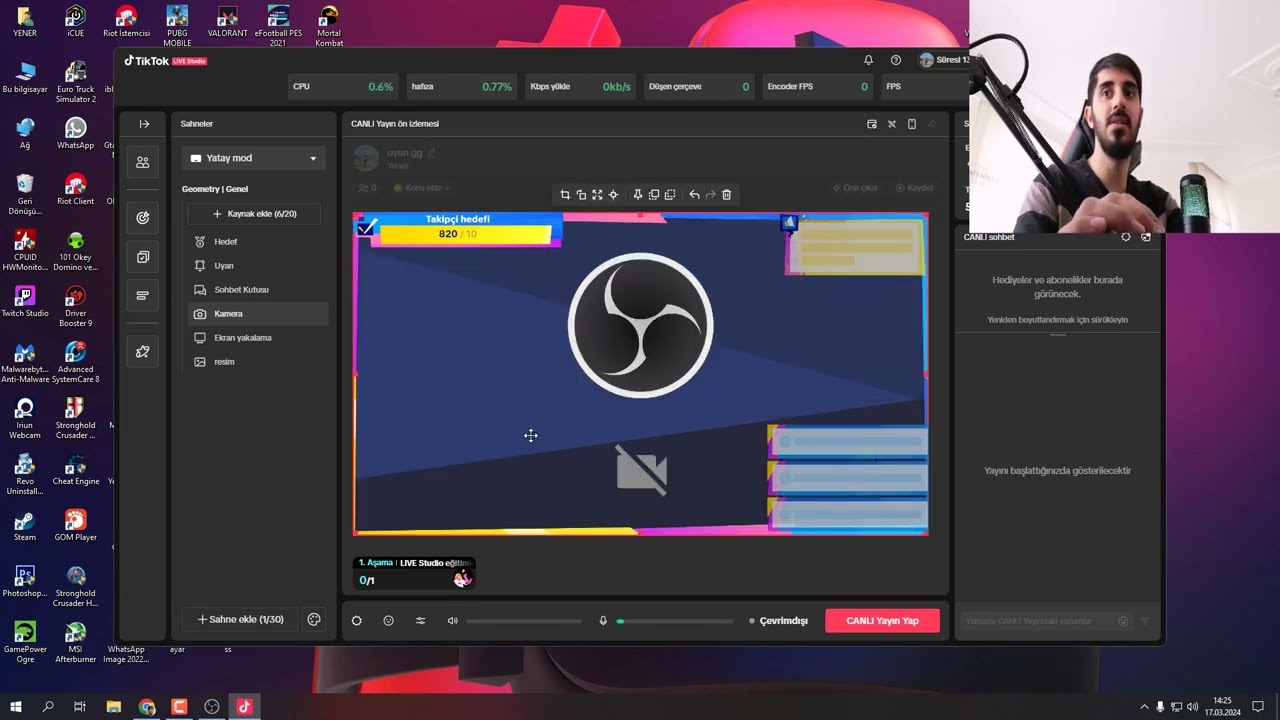Open Windows notification center

1258,707
